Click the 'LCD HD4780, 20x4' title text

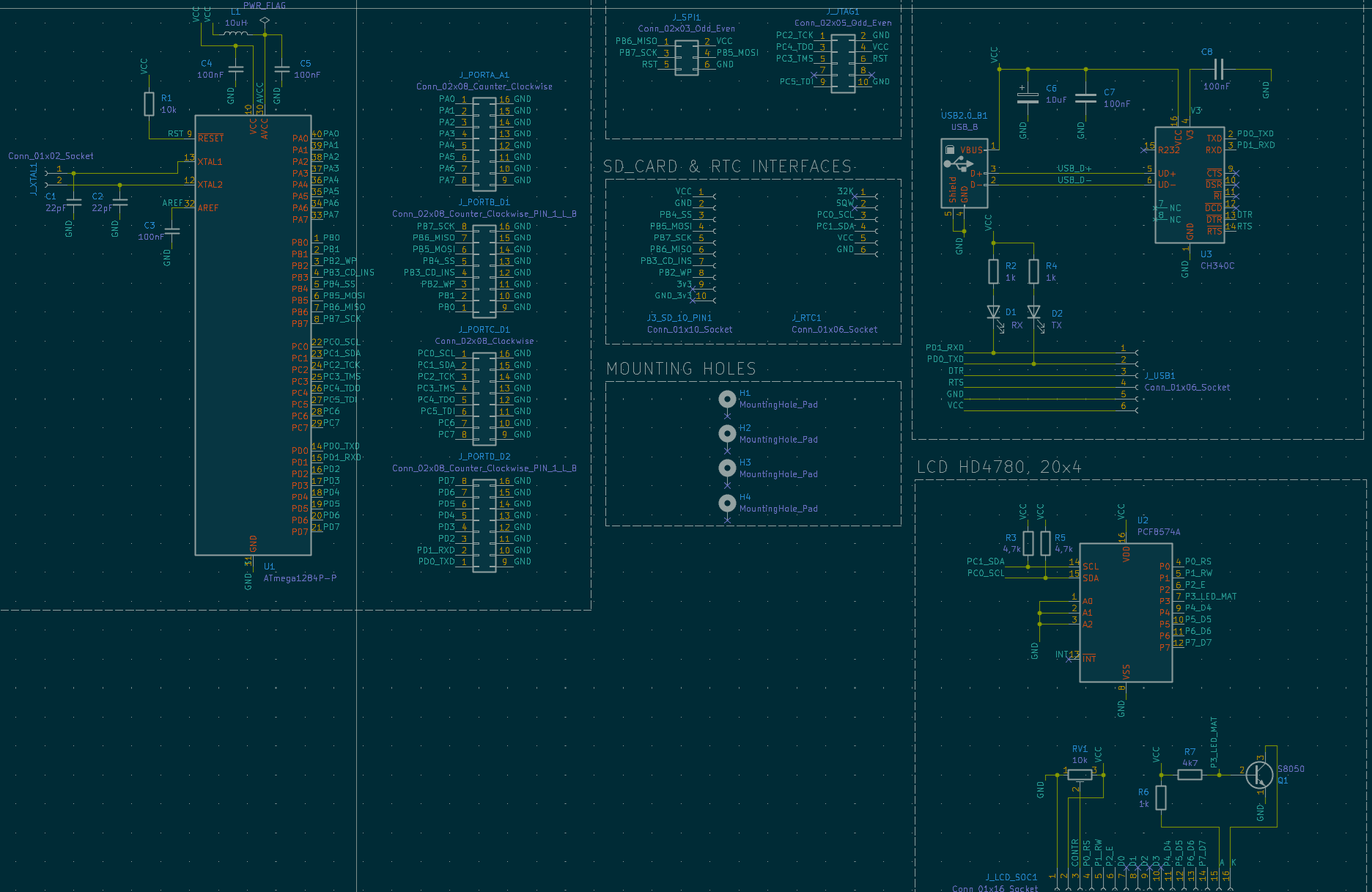point(999,467)
